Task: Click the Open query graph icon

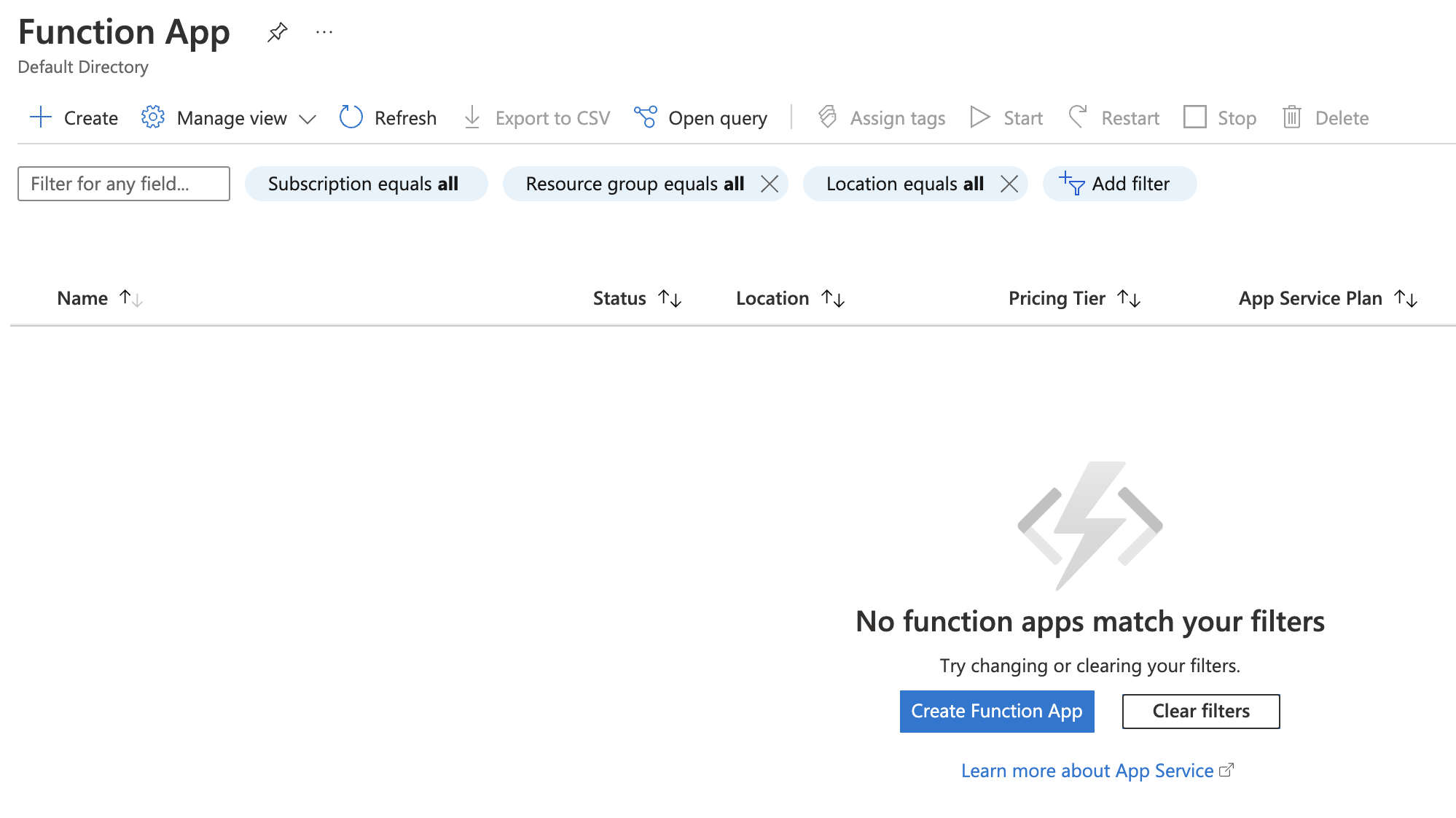Action: (x=646, y=117)
